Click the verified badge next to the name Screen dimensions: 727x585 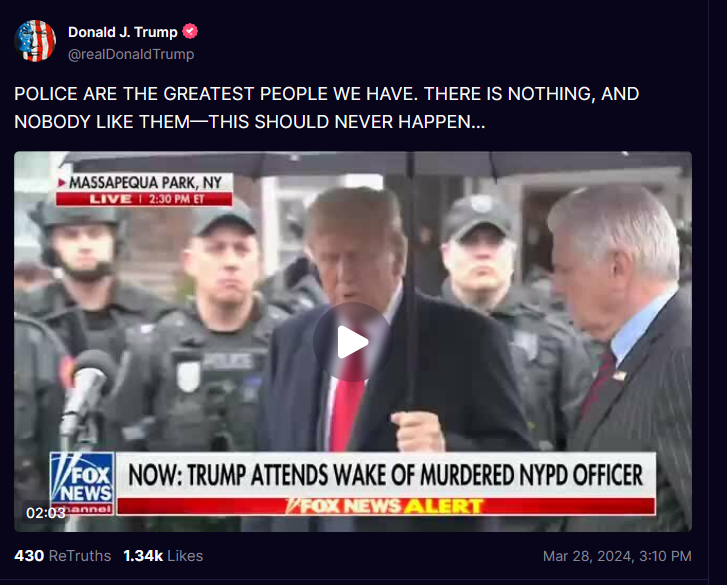click(190, 32)
